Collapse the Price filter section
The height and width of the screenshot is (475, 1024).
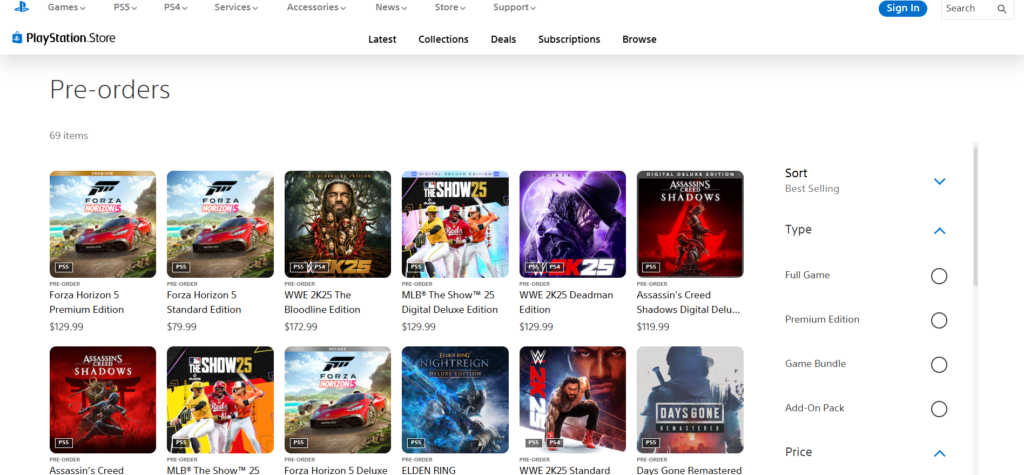940,453
